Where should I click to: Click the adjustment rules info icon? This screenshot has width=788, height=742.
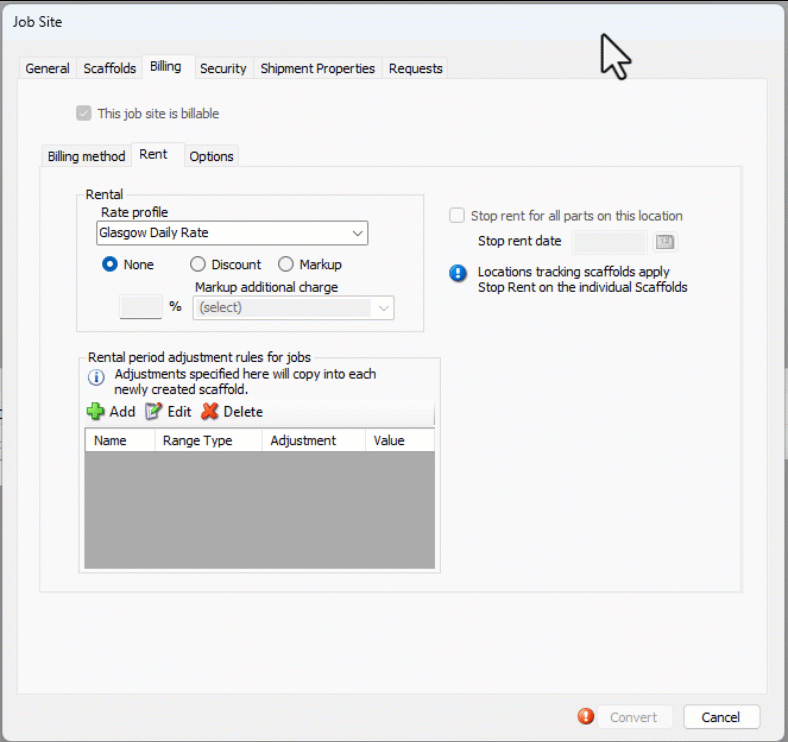coord(96,377)
